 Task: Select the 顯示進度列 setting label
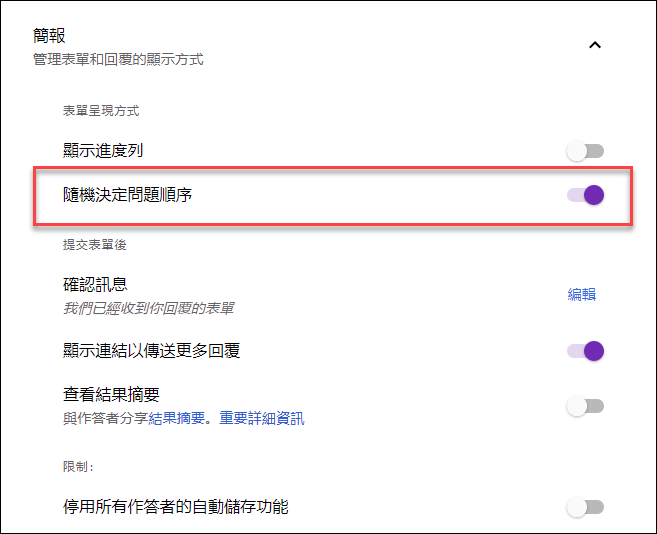click(103, 150)
